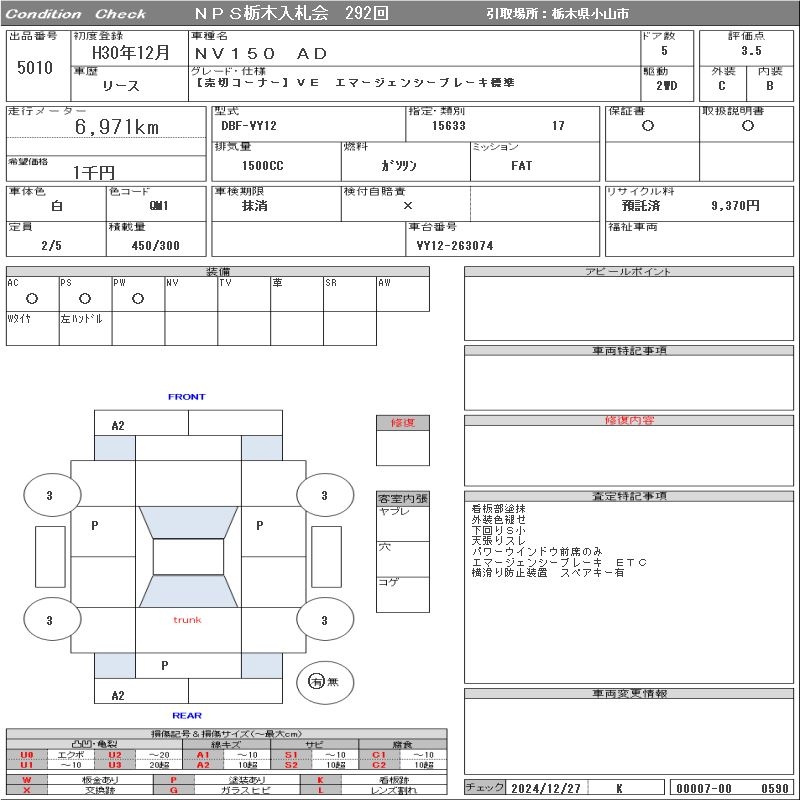Click the A2 mark on the rear bumper

click(x=118, y=696)
